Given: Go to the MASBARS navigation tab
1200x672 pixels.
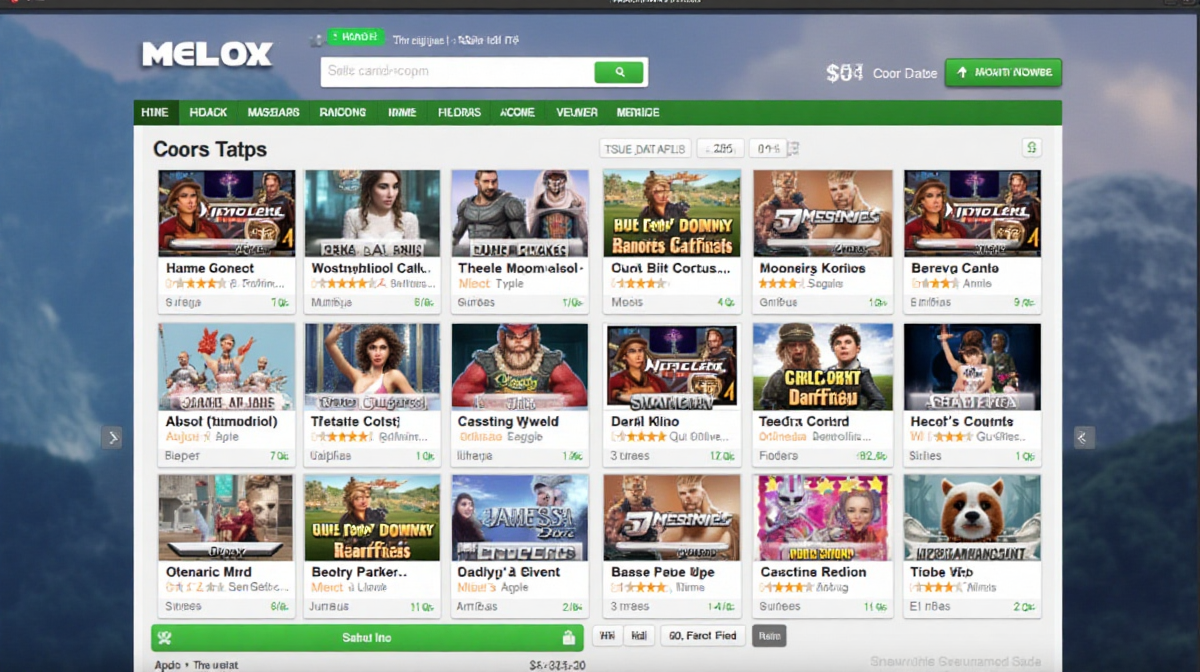Looking at the screenshot, I should tap(273, 113).
